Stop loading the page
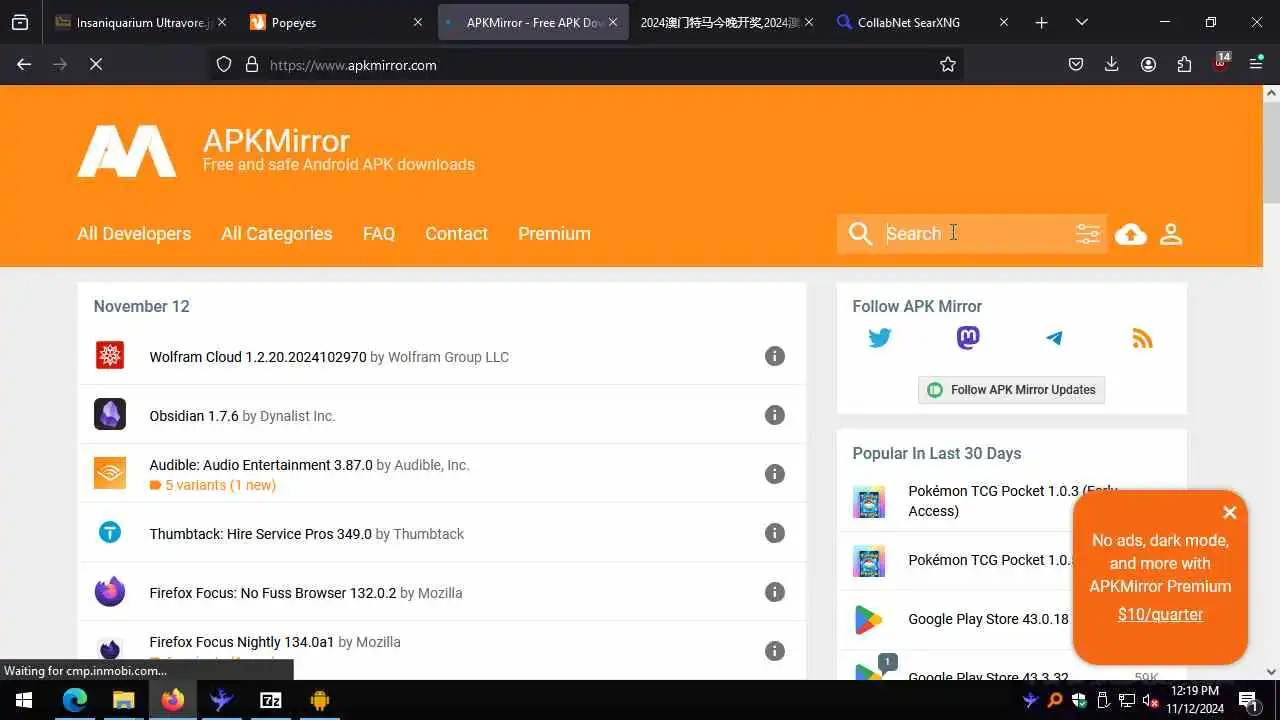Screen dimensions: 1280x720 [x=96, y=64]
